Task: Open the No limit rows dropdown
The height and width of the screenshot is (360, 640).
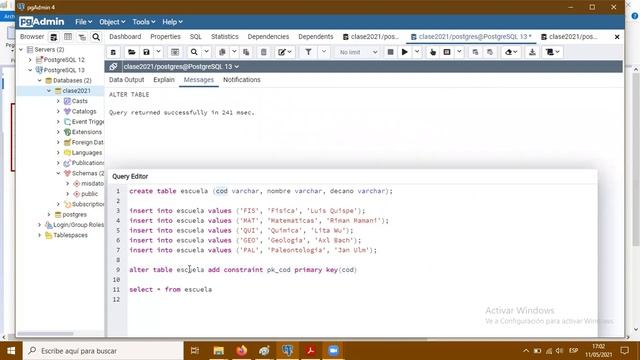Action: pyautogui.click(x=358, y=52)
